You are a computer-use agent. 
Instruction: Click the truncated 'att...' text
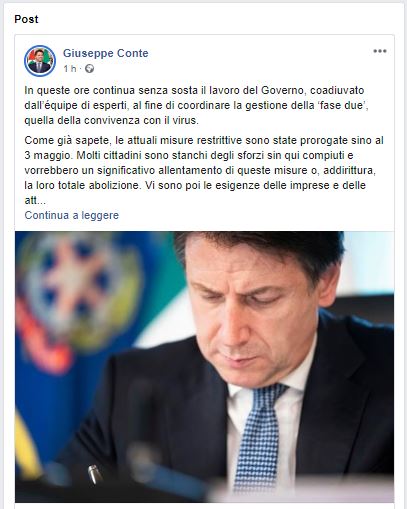pyautogui.click(x=35, y=200)
